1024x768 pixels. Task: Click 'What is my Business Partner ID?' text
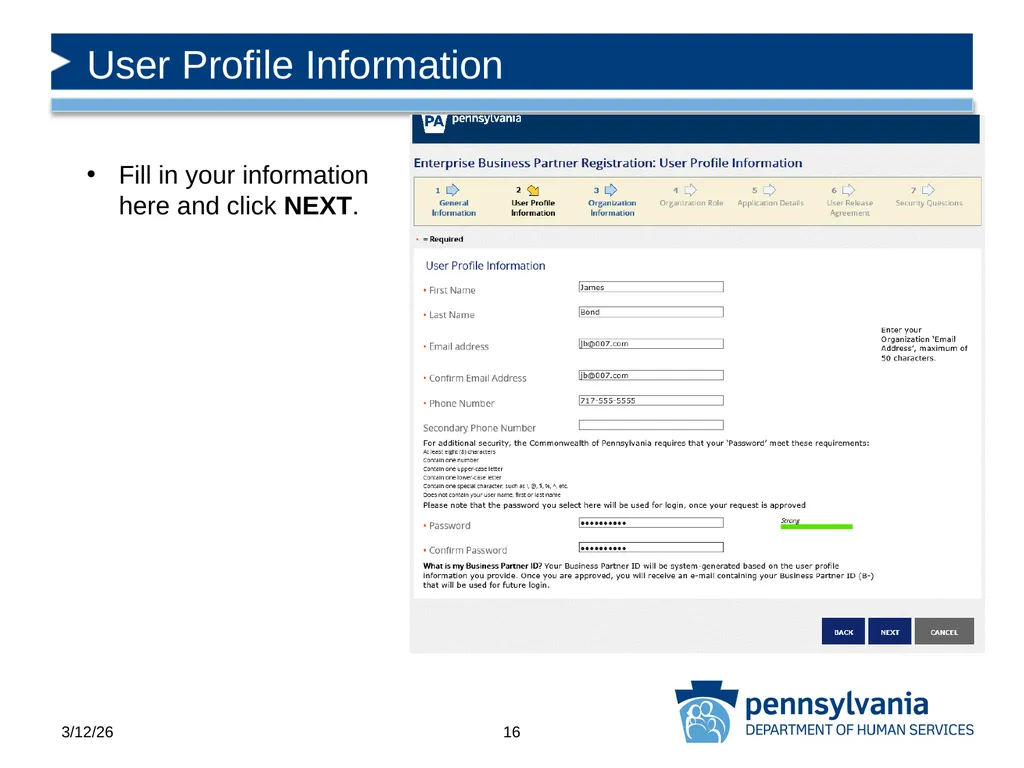coord(483,566)
